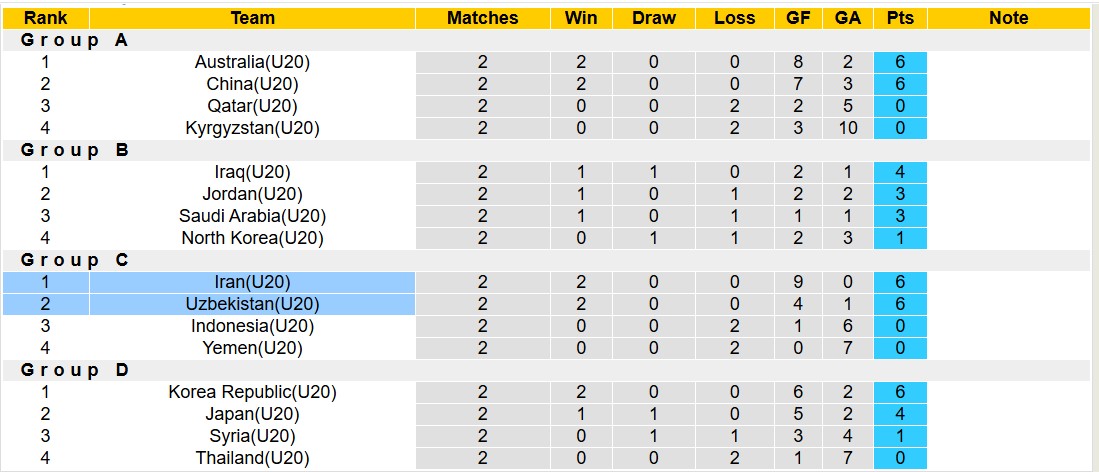This screenshot has width=1099, height=472.
Task: Click the Pts column header
Action: pyautogui.click(x=899, y=18)
